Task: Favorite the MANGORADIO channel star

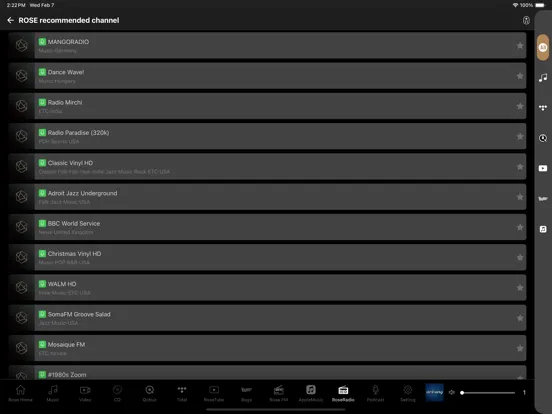Action: (520, 46)
